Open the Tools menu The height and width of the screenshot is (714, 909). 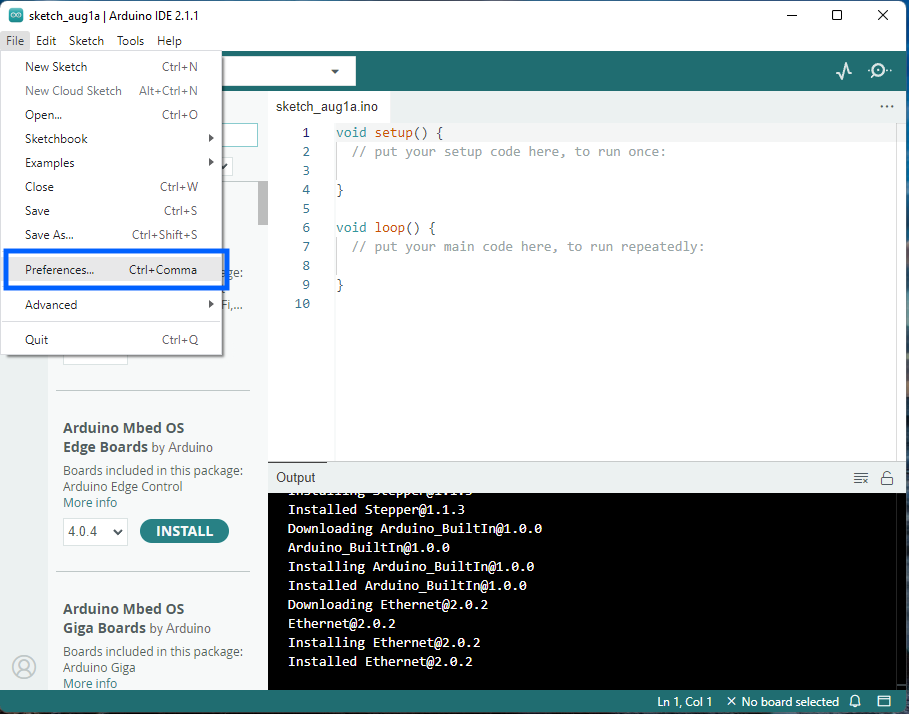click(x=130, y=41)
